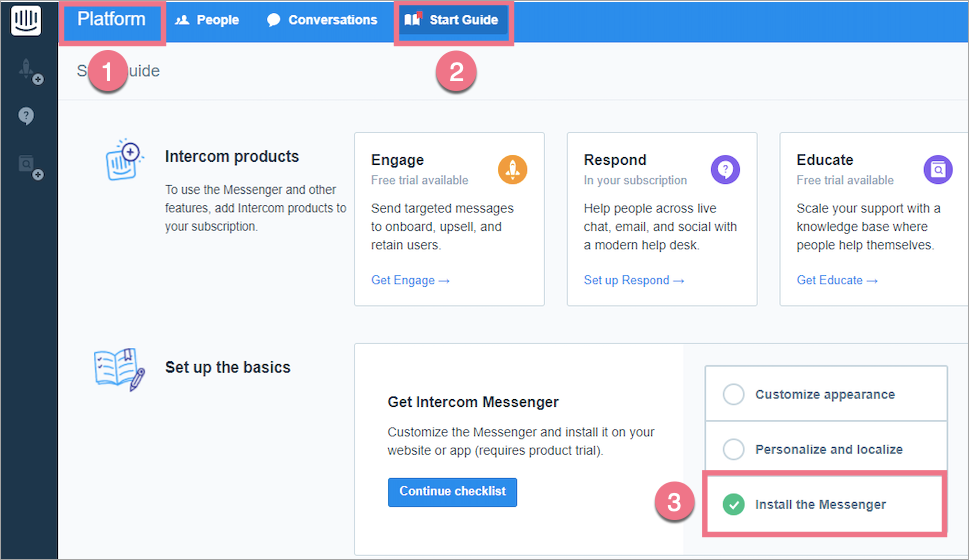Screen dimensions: 969x560
Task: Follow the Get Educate link
Action: 836,280
